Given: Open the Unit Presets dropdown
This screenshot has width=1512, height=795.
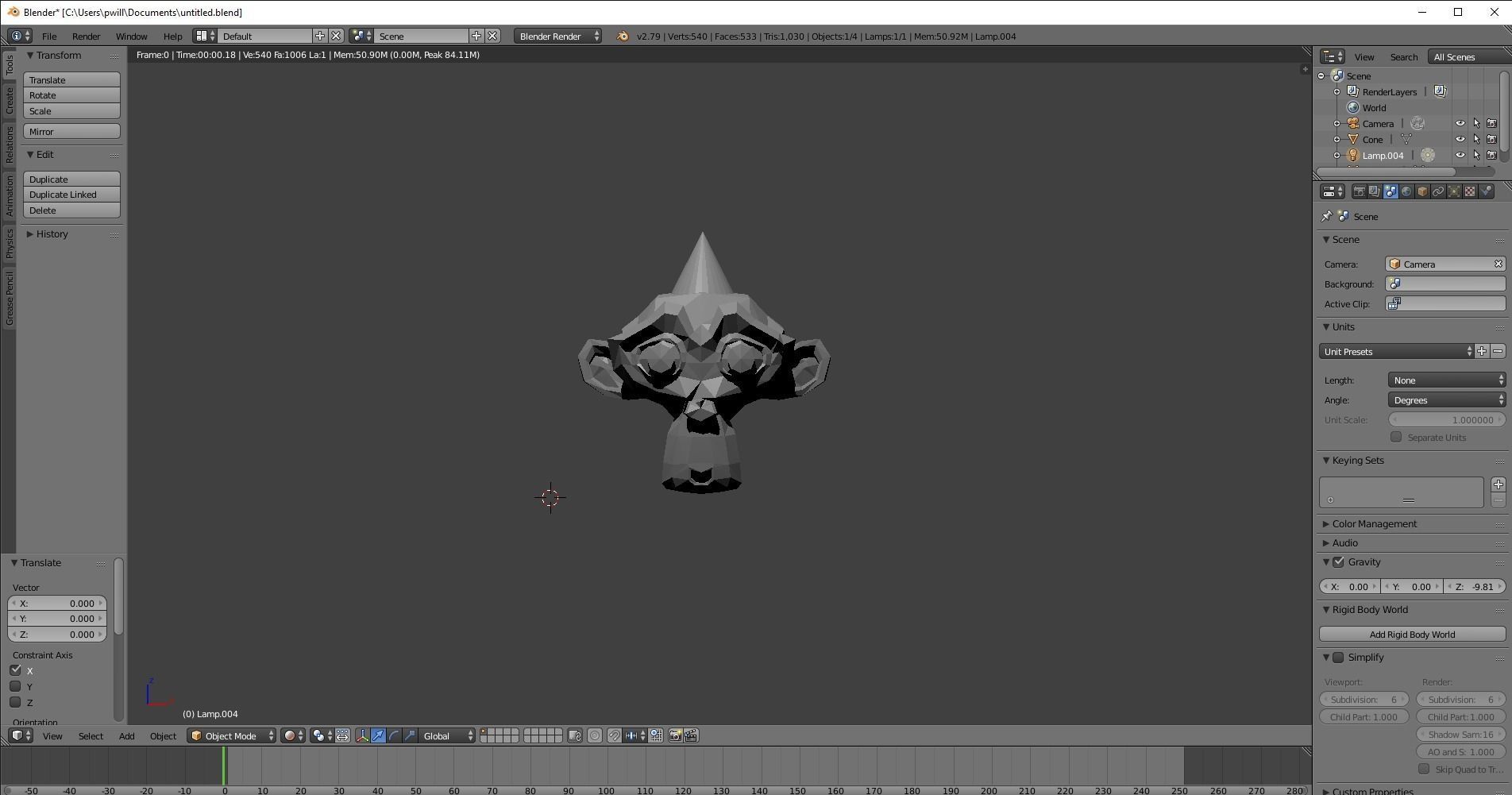Looking at the screenshot, I should pyautogui.click(x=1396, y=351).
